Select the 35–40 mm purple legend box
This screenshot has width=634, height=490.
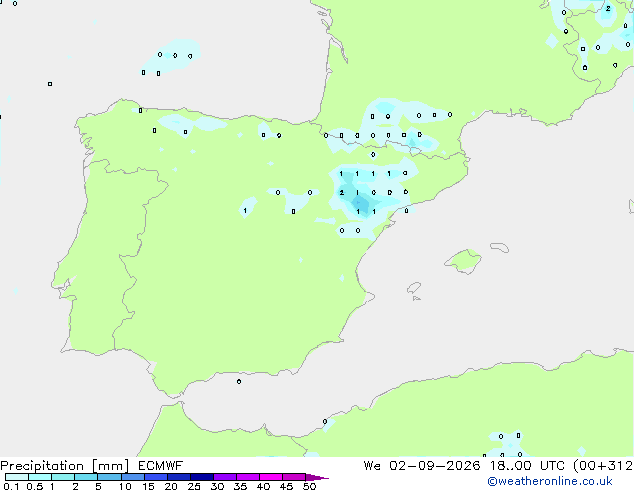[x=248, y=477]
